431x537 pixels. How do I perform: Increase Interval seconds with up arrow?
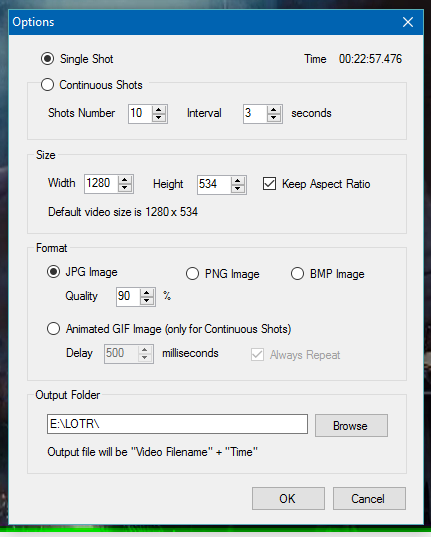tap(273, 110)
